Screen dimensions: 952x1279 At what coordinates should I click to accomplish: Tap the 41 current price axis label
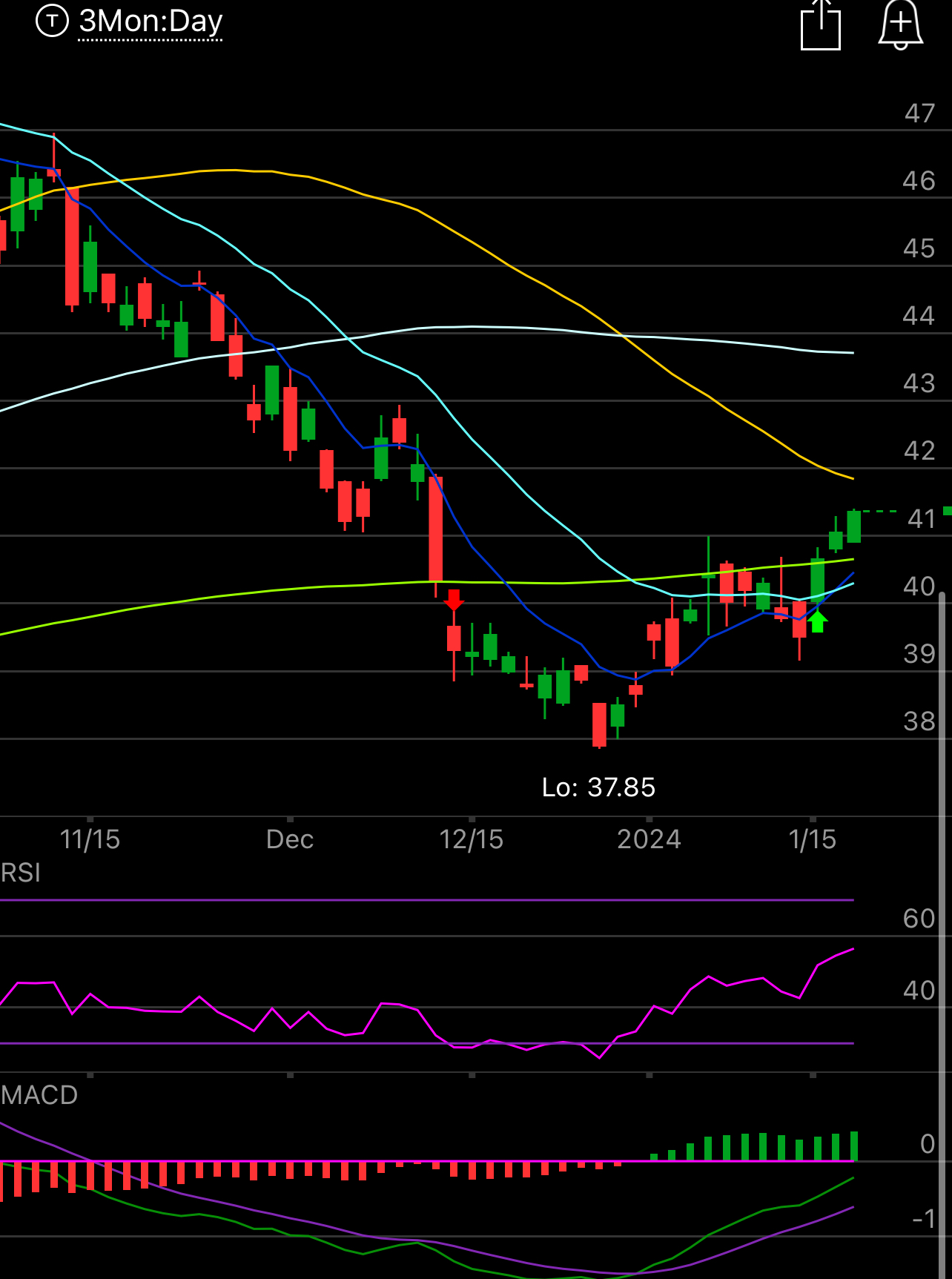[x=922, y=518]
